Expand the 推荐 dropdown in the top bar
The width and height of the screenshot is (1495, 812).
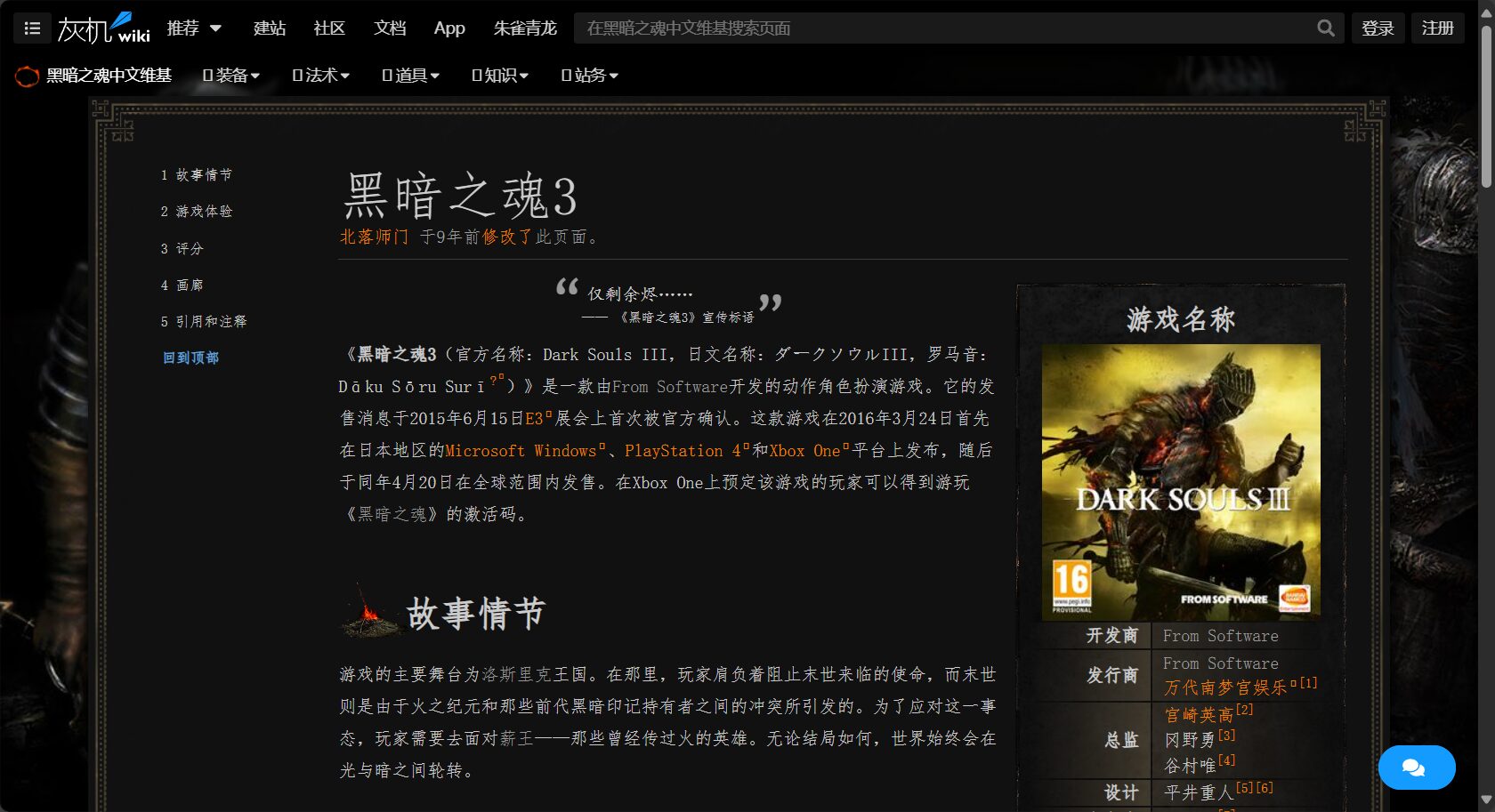point(194,28)
